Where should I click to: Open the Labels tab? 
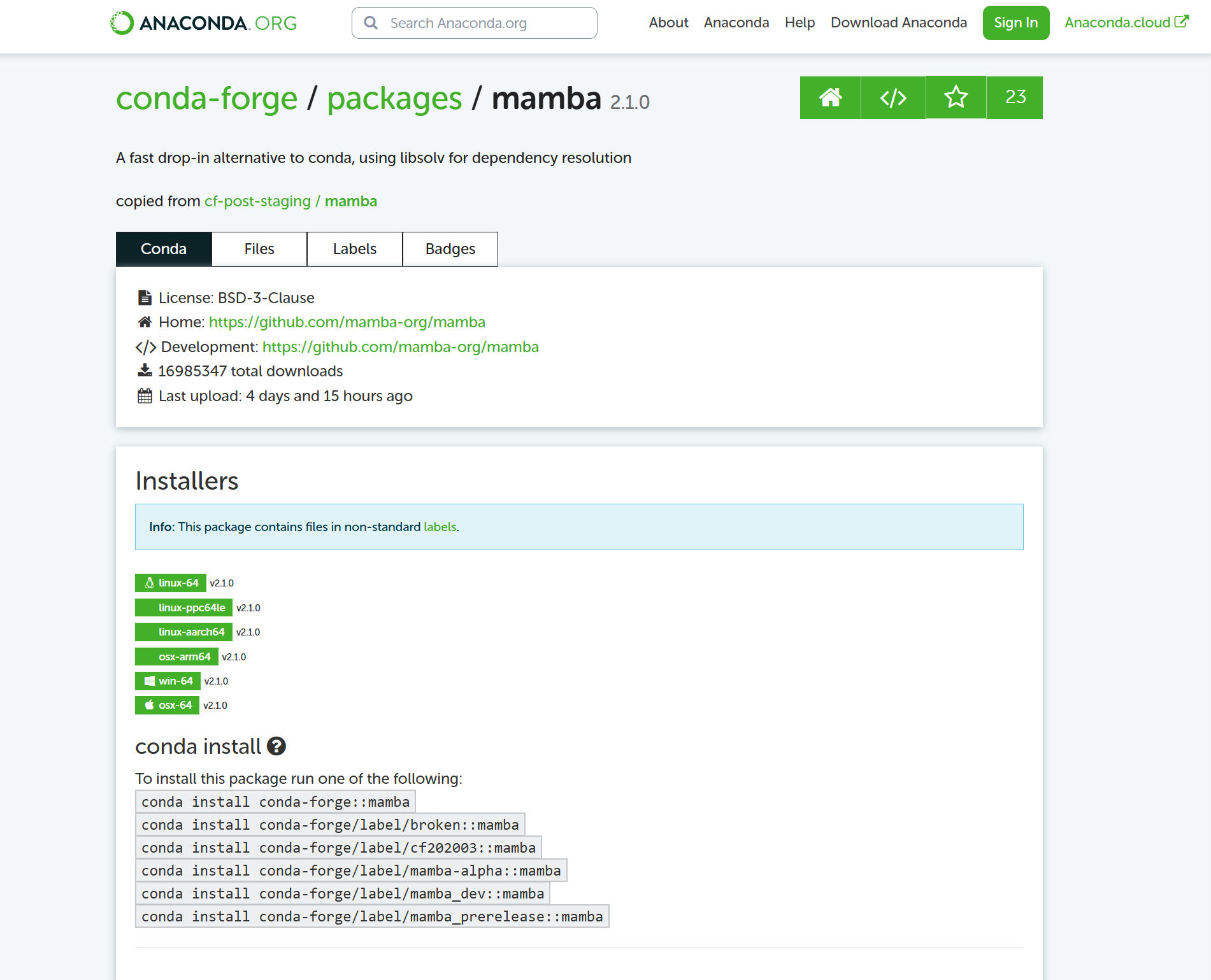[354, 249]
